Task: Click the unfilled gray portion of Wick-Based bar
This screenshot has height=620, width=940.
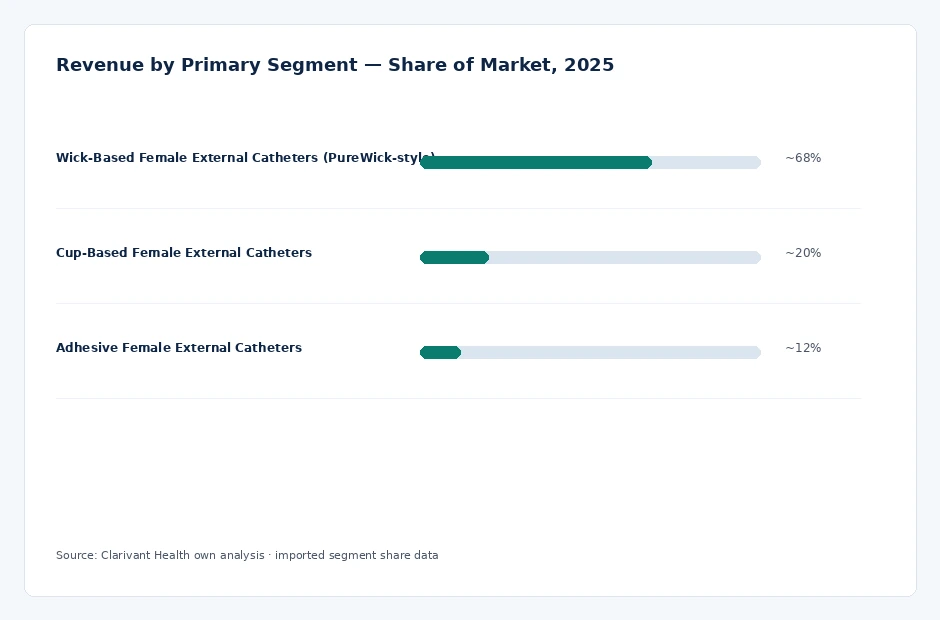Action: coord(707,162)
